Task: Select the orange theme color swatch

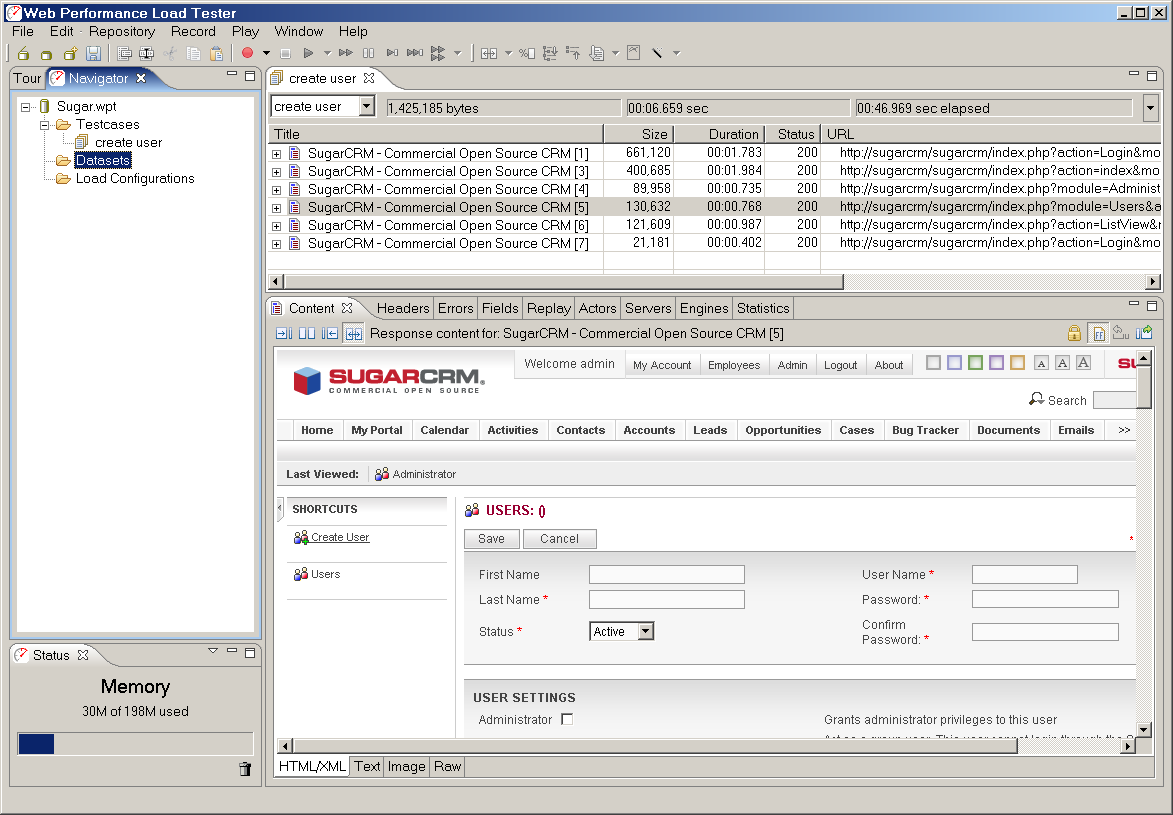Action: coord(1017,363)
